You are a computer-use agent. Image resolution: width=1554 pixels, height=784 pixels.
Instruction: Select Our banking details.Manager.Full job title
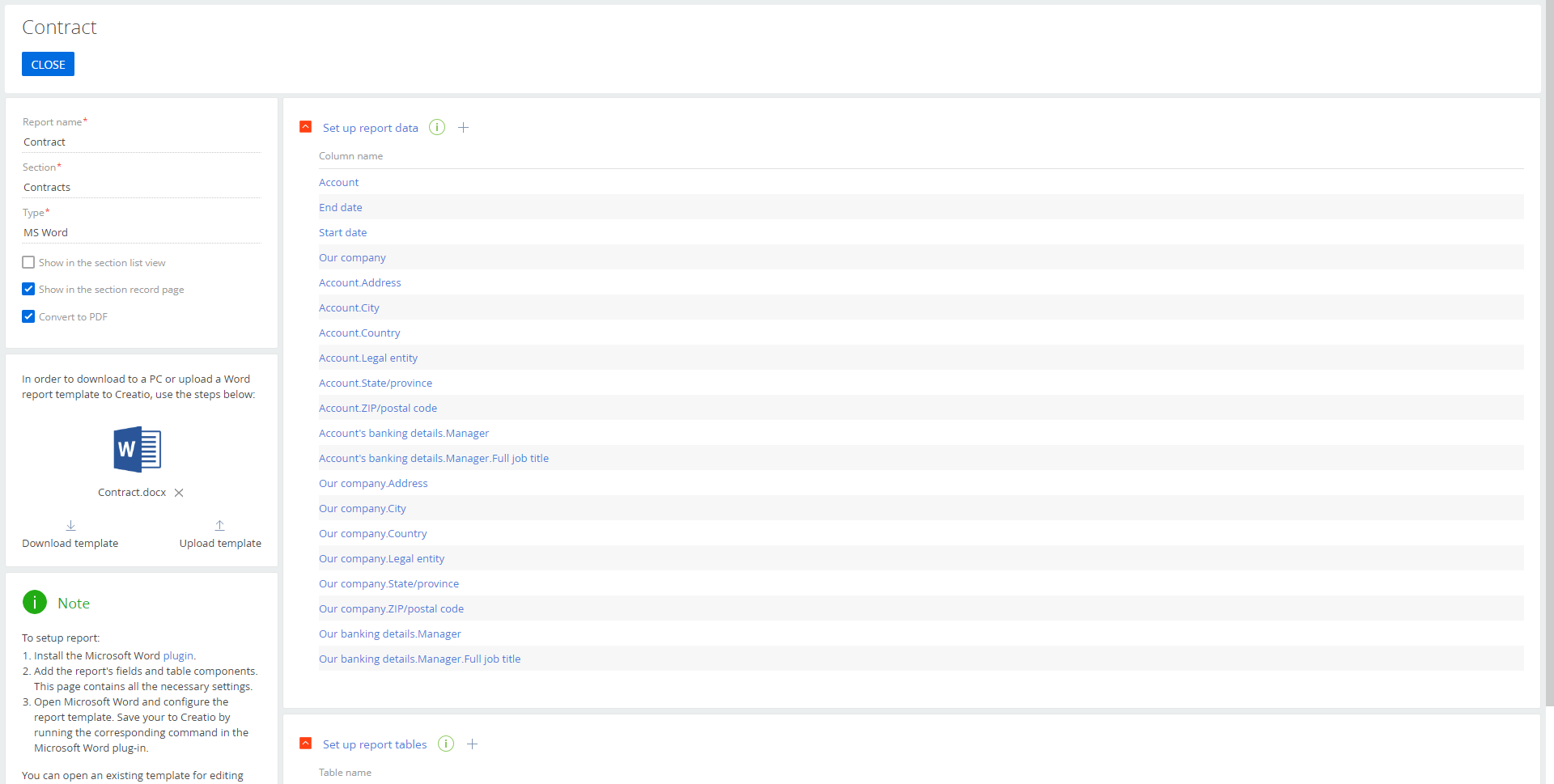coord(420,659)
